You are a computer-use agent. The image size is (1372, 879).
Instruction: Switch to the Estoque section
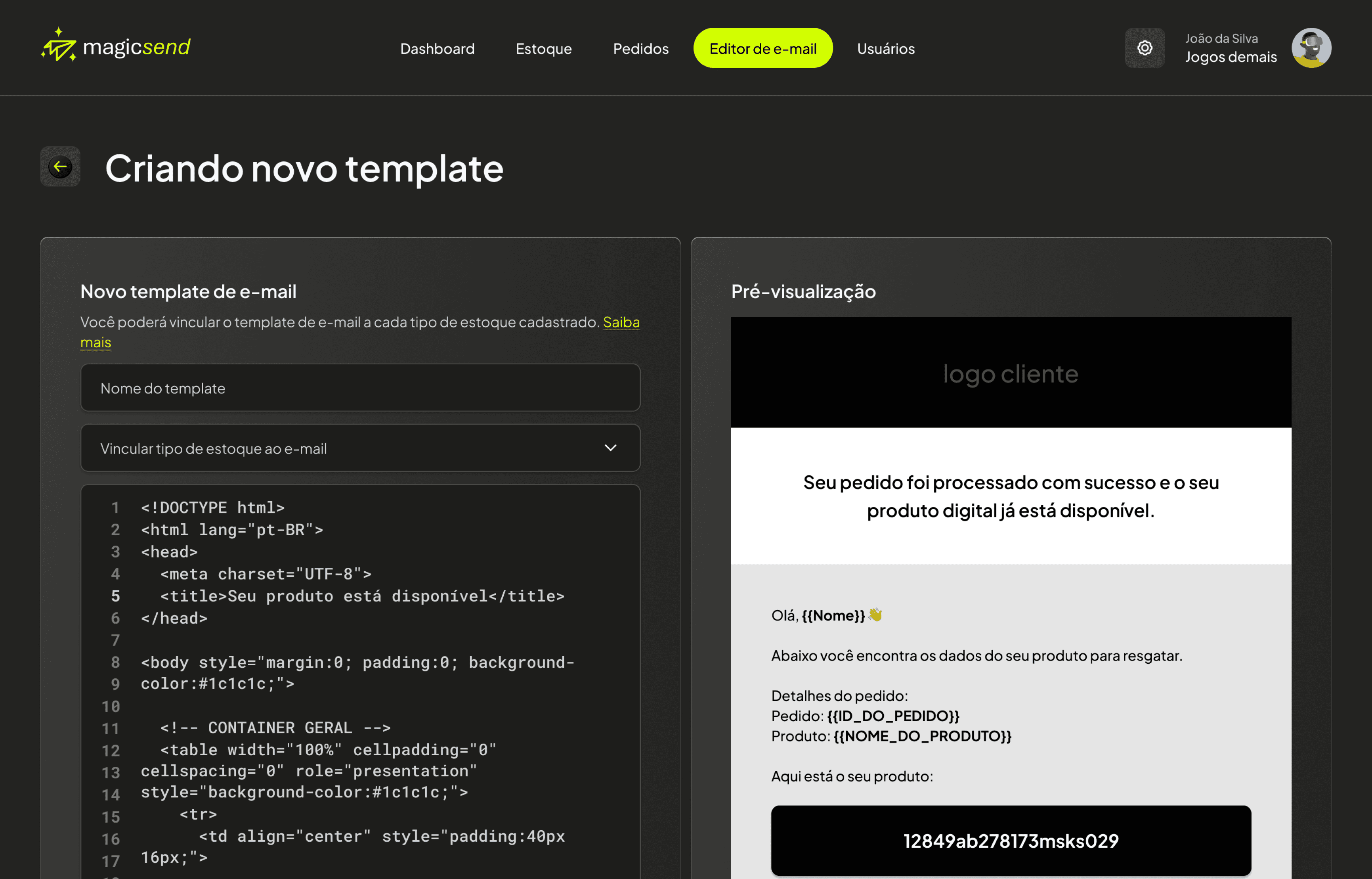coord(543,48)
